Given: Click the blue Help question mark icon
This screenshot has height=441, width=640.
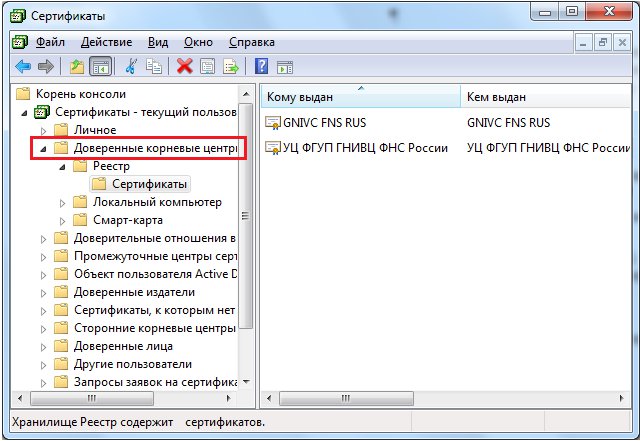Looking at the screenshot, I should (261, 67).
